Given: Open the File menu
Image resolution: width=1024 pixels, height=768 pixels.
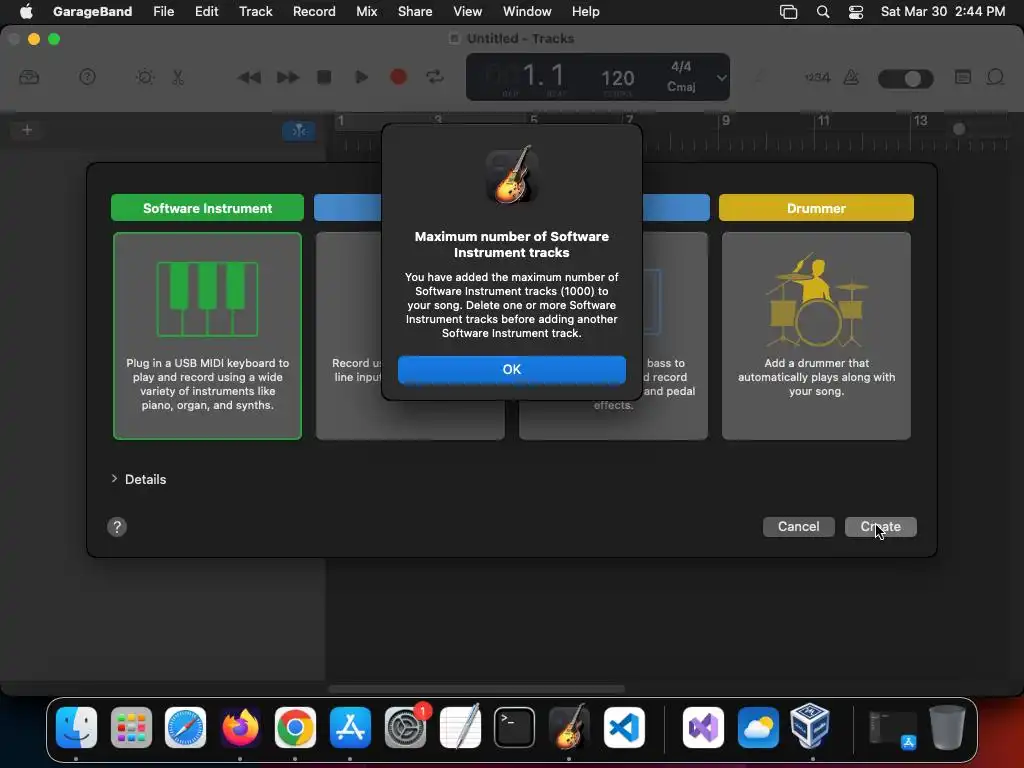Looking at the screenshot, I should click(x=163, y=11).
